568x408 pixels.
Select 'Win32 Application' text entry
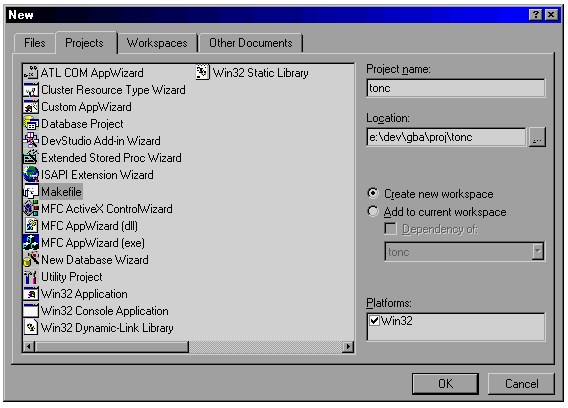84,294
